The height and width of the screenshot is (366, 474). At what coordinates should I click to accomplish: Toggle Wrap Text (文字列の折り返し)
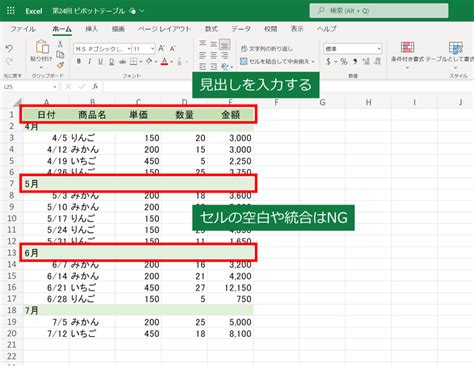[267, 49]
